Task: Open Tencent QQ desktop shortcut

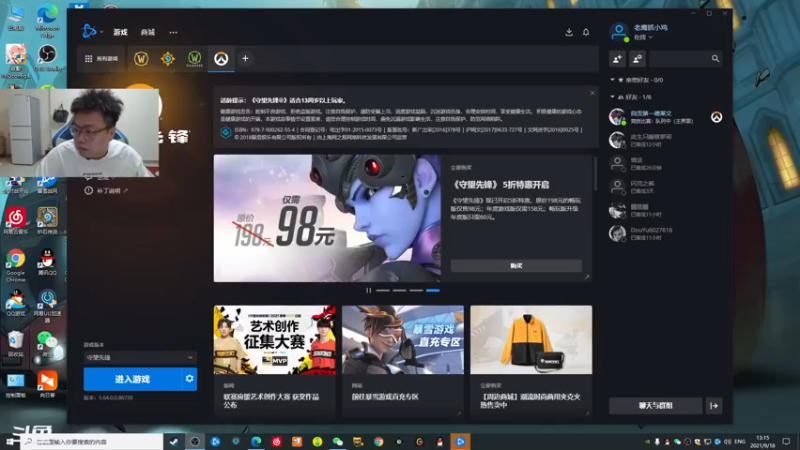Action: pyautogui.click(x=47, y=262)
